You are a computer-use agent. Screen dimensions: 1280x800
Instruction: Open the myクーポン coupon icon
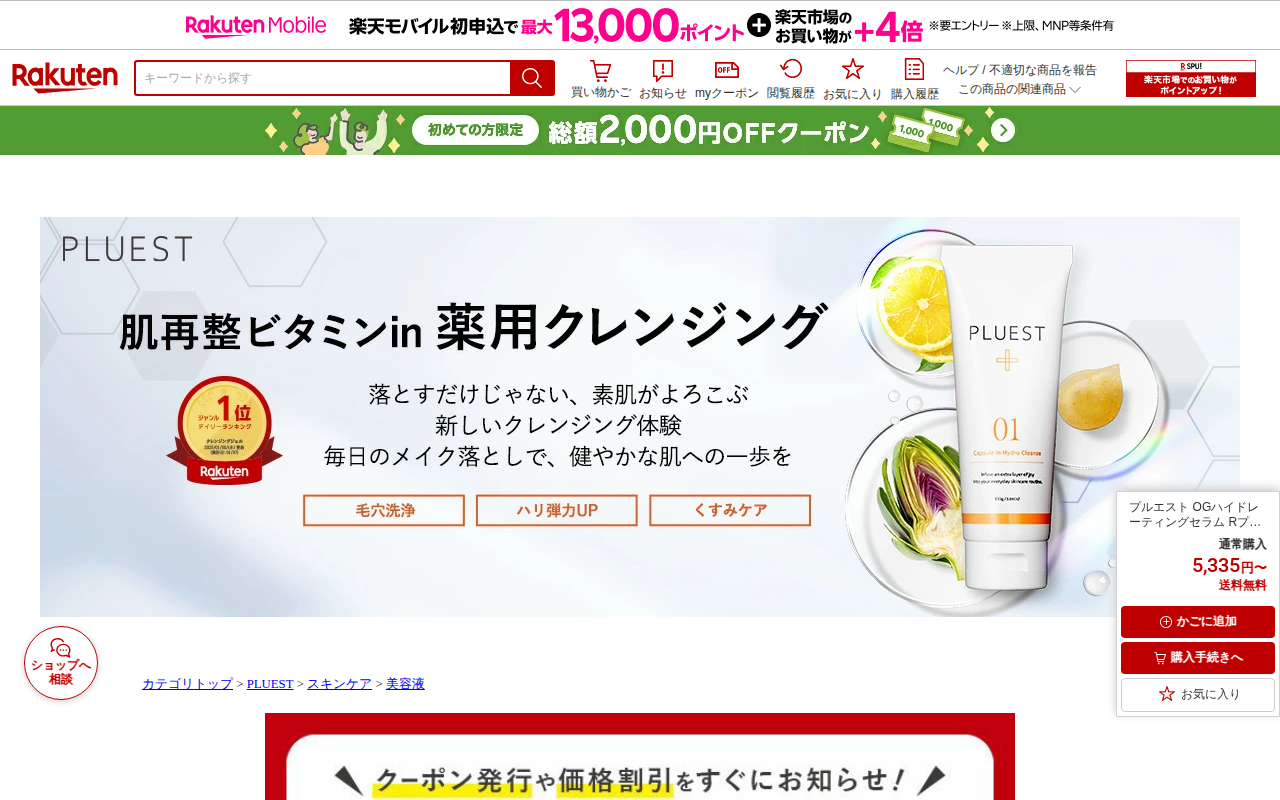pyautogui.click(x=727, y=79)
